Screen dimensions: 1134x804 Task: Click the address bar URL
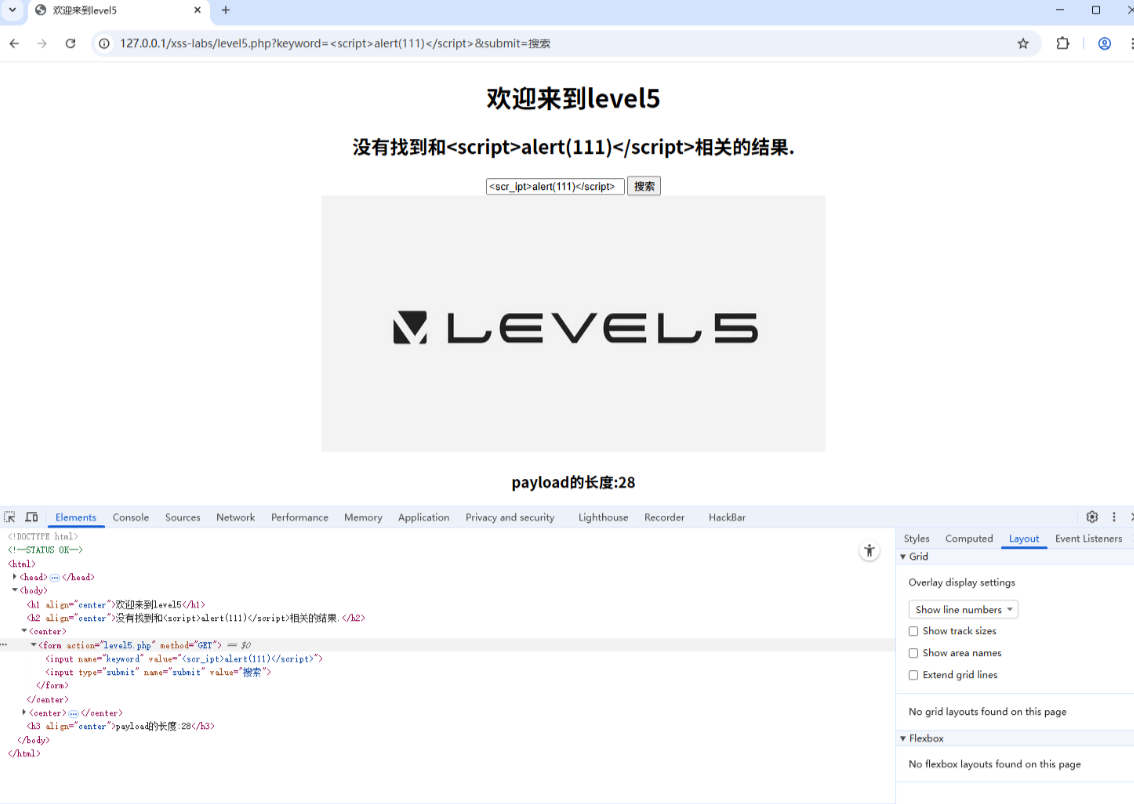click(x=335, y=43)
